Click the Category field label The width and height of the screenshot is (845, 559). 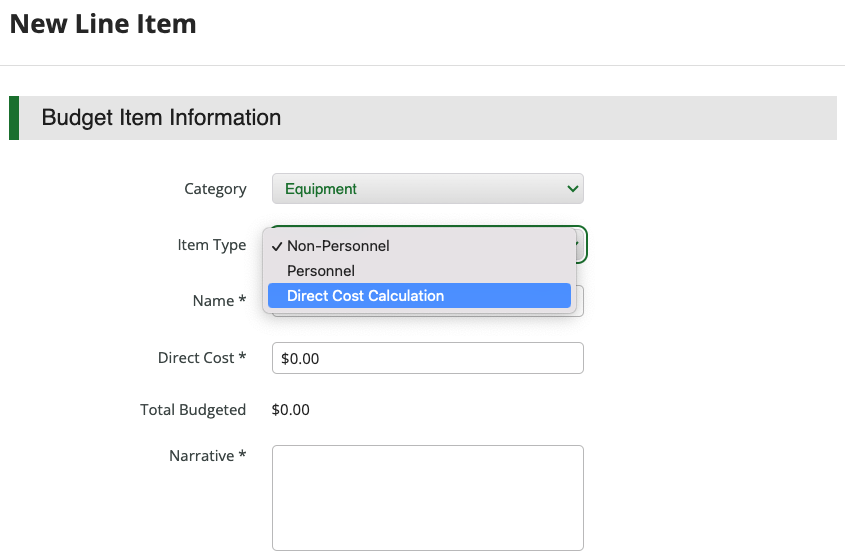pyautogui.click(x=215, y=189)
